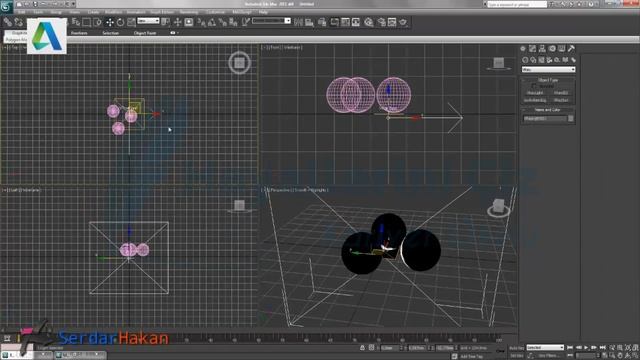The image size is (640, 360).
Task: Open the Curve Editor
Action: [x=345, y=22]
